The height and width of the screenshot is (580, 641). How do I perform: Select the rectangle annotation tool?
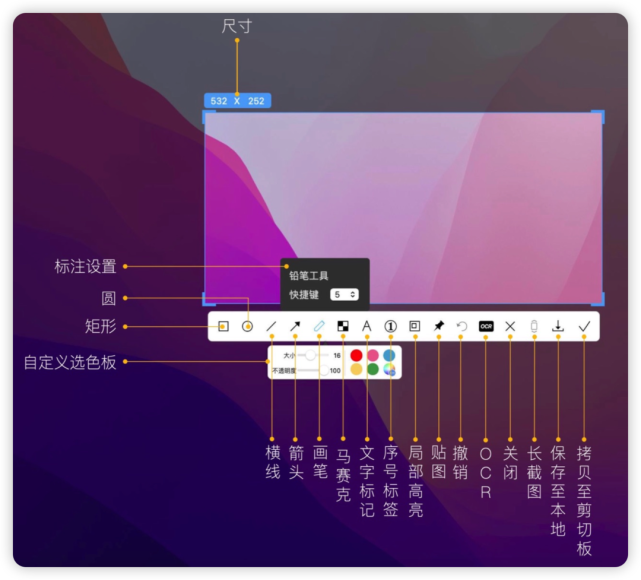click(x=223, y=326)
